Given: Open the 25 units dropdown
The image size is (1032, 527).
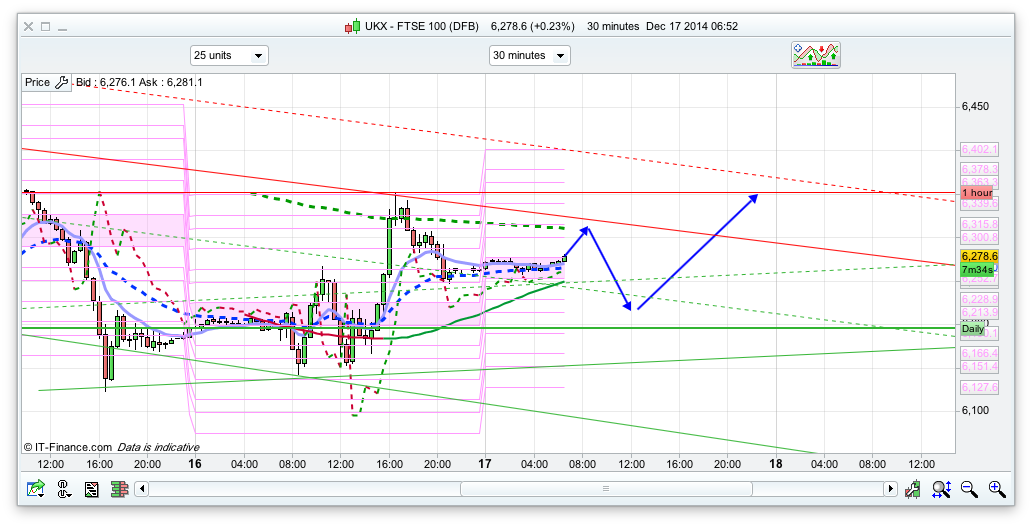Looking at the screenshot, I should 229,55.
